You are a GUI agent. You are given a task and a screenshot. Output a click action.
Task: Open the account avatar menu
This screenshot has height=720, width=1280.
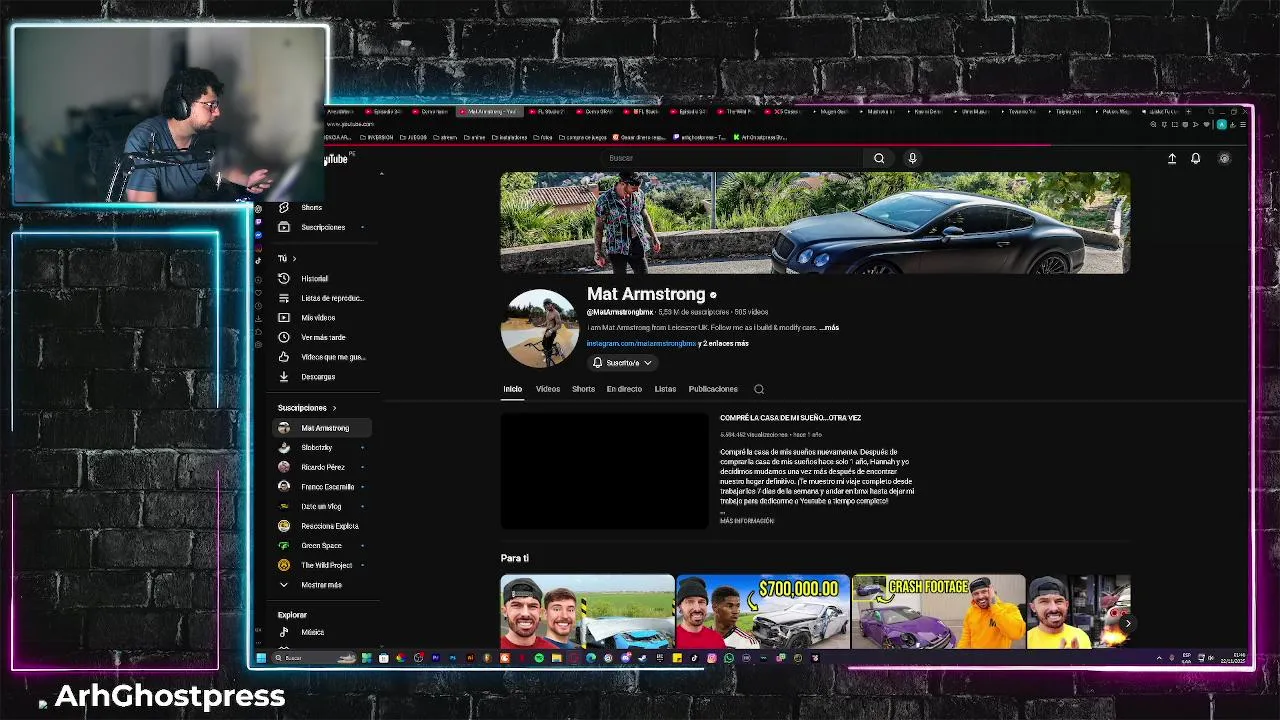click(1224, 158)
